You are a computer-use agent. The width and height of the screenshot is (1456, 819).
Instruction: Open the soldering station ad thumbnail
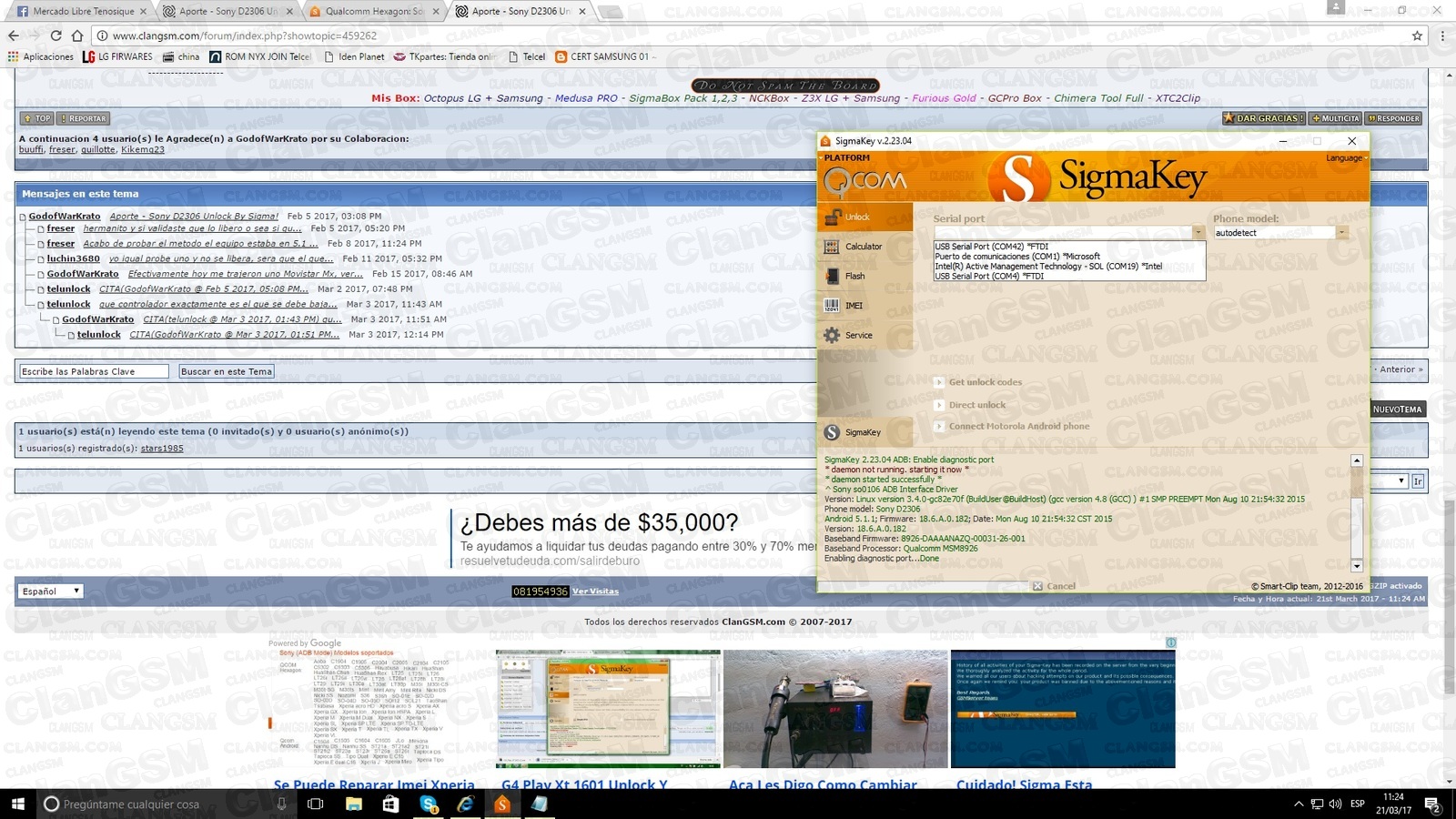(835, 709)
